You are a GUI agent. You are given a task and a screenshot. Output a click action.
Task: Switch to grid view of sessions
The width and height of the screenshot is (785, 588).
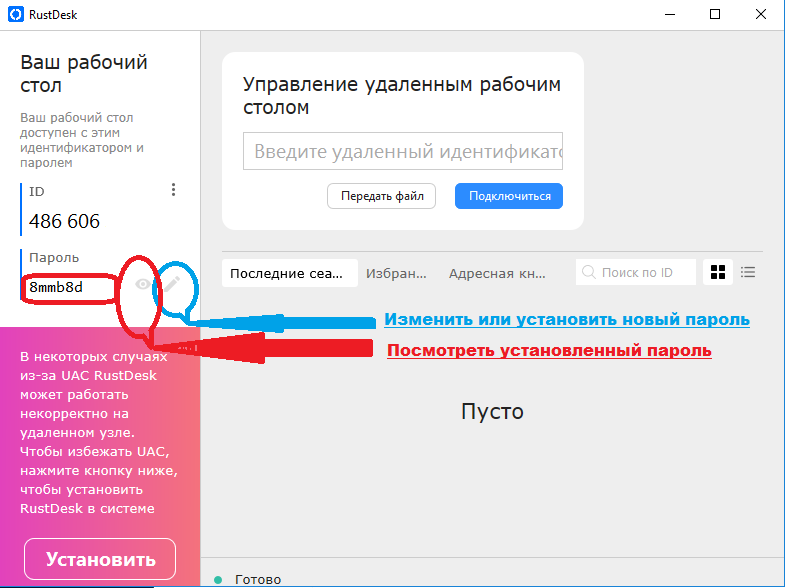[717, 272]
